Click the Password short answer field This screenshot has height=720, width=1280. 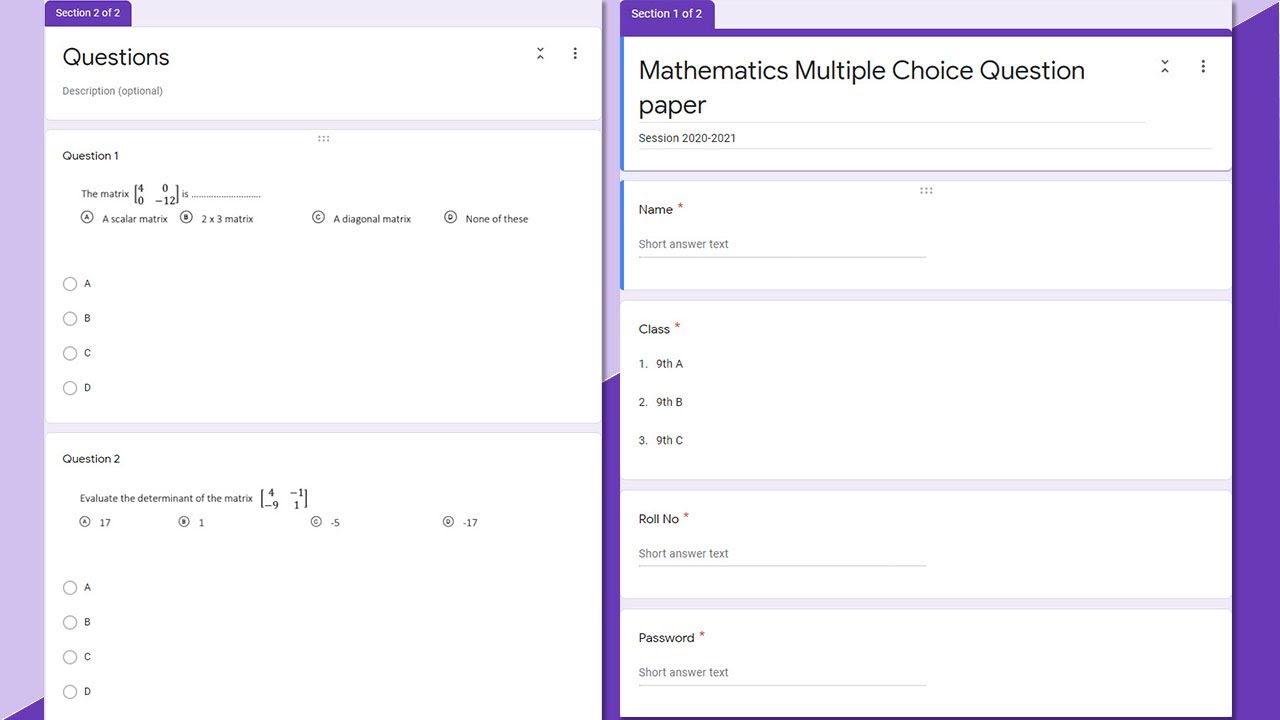[782, 672]
